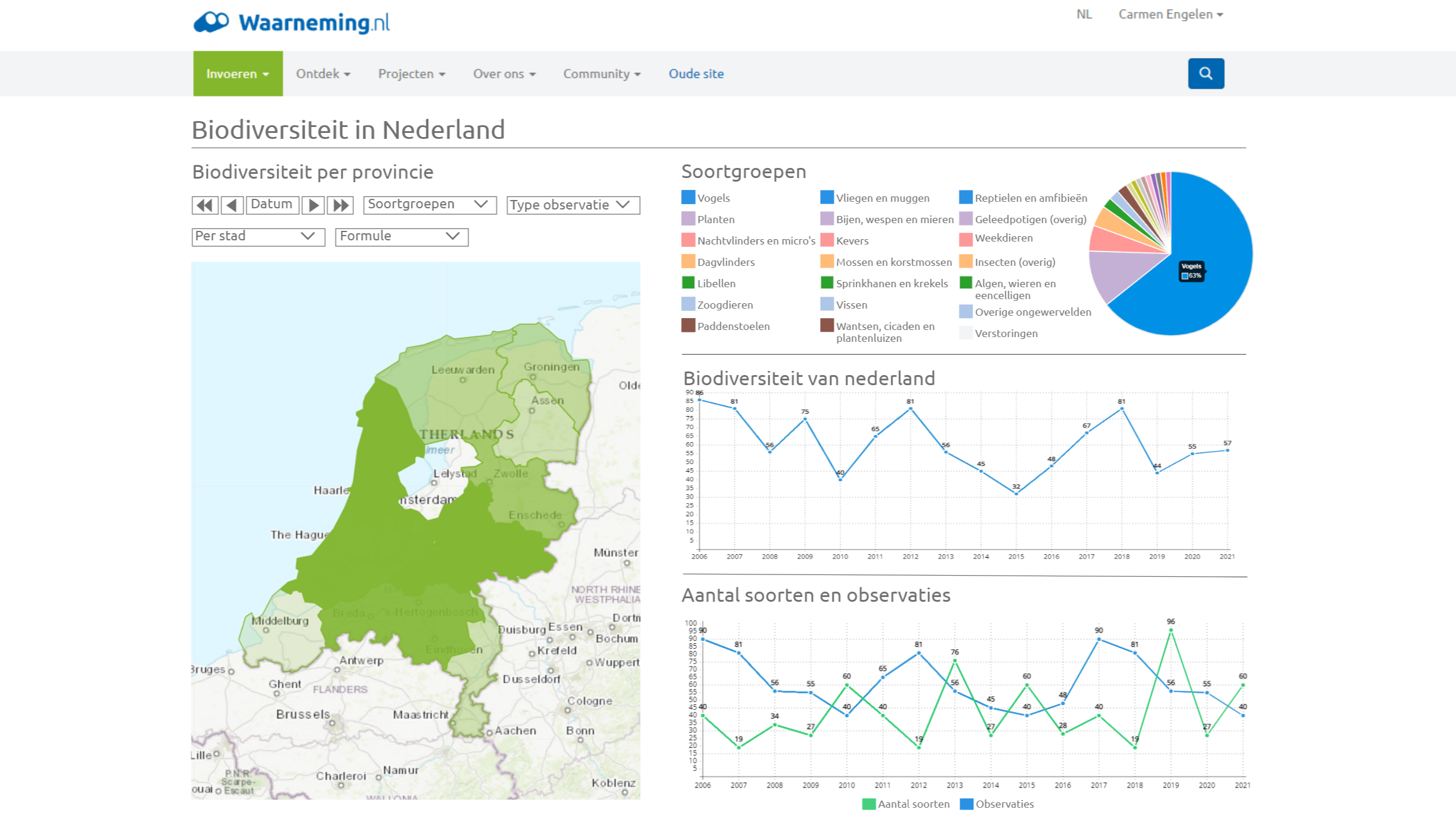Toggle Vissen legend swatch
This screenshot has height=816, width=1456.
[x=827, y=304]
